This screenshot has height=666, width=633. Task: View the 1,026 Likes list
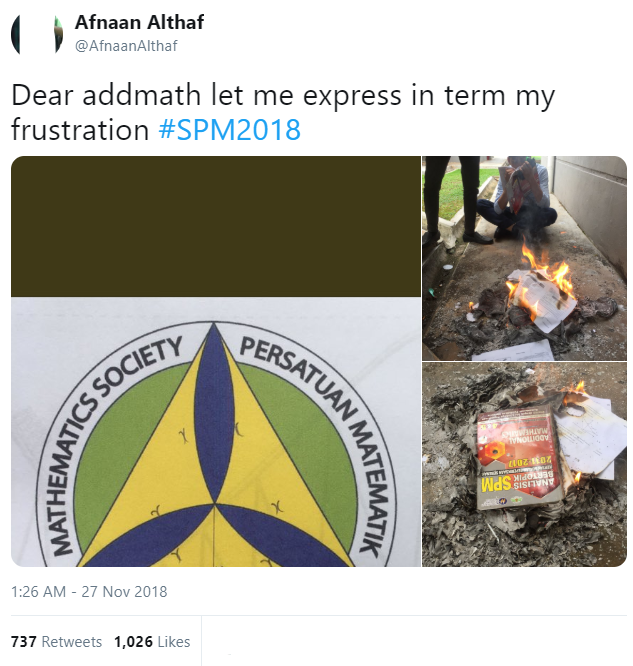[x=152, y=641]
